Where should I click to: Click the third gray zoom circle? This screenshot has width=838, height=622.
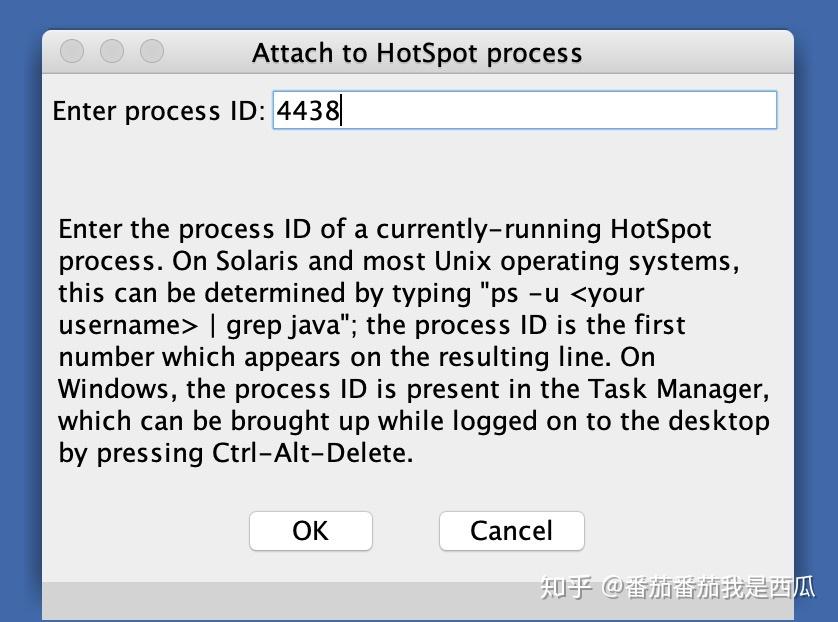point(152,51)
